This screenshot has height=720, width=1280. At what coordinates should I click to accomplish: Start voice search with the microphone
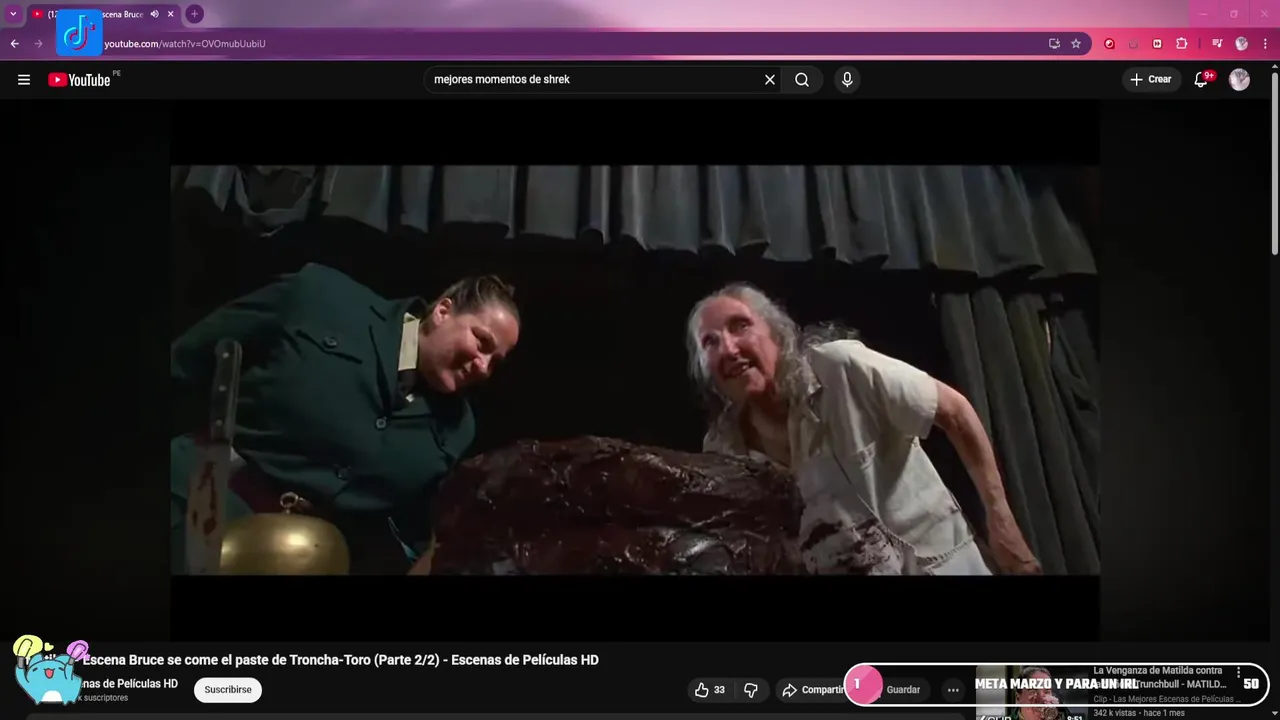click(847, 80)
